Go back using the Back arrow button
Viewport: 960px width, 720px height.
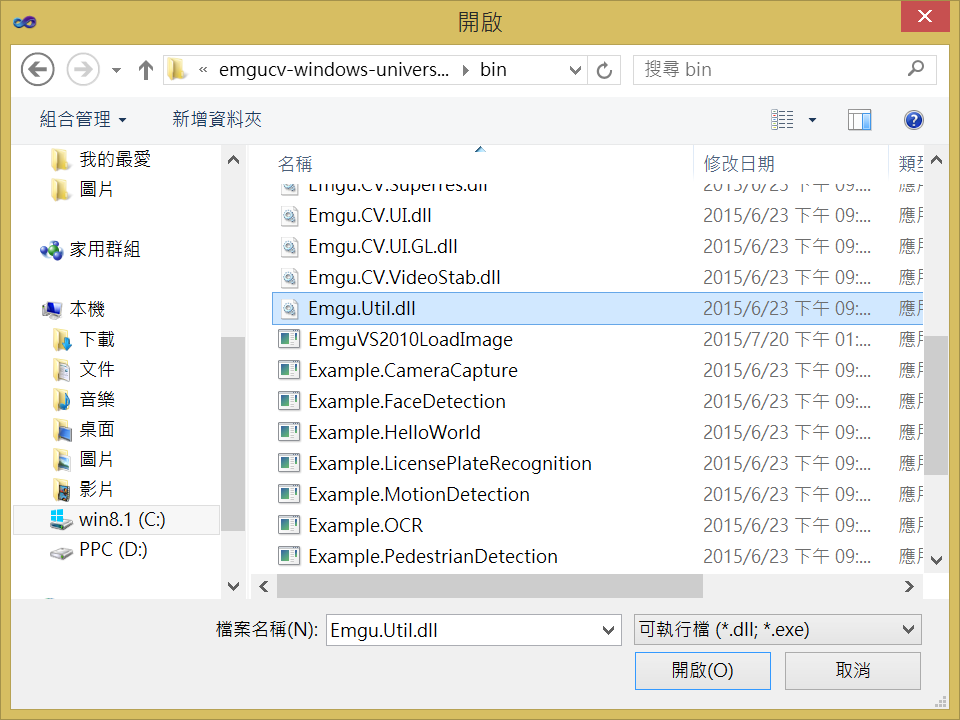coord(37,69)
